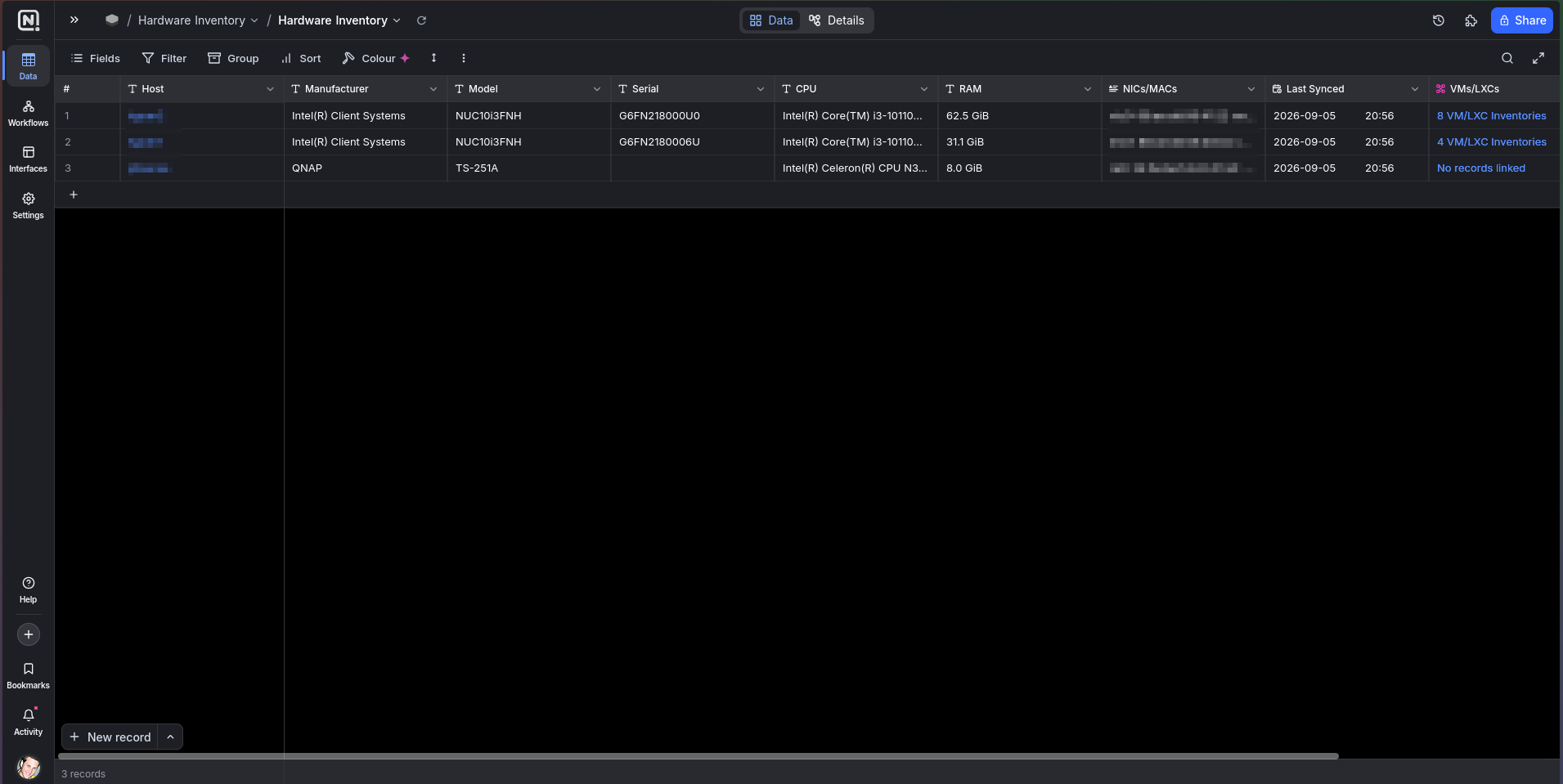Open the search icon in toolbar
This screenshot has width=1563, height=784.
[x=1507, y=58]
